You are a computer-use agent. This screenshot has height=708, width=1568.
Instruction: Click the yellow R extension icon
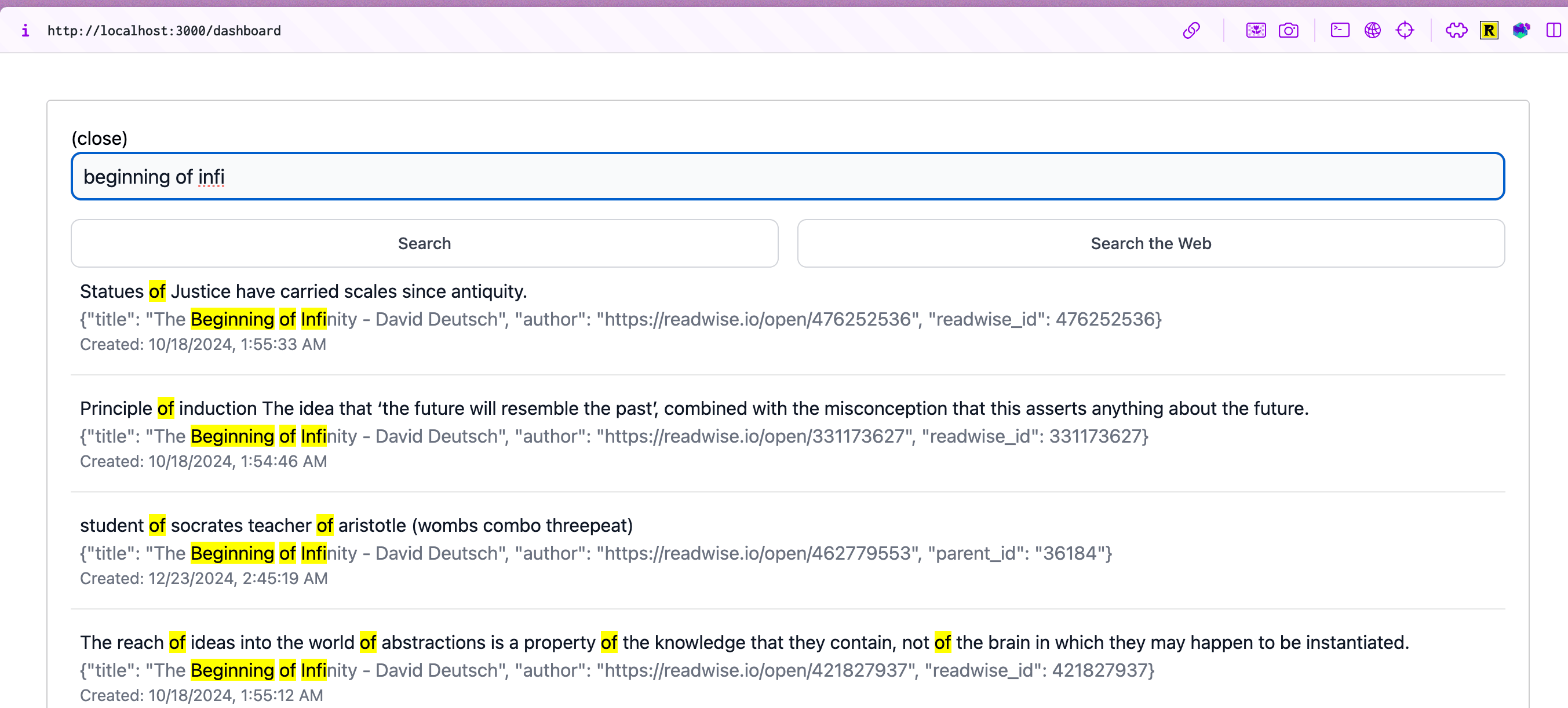point(1488,30)
